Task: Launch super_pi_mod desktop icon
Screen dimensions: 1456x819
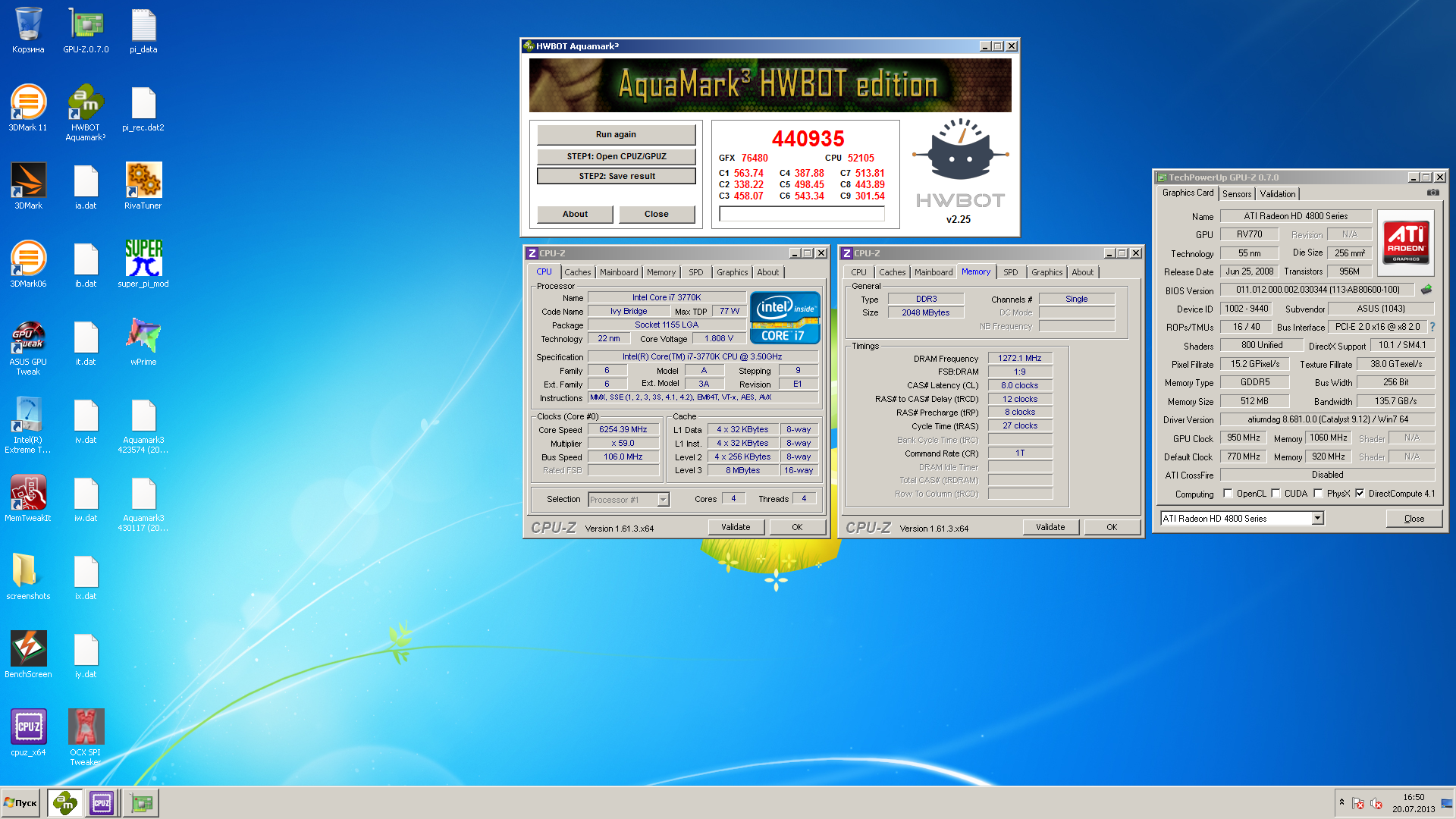Action: tap(143, 265)
